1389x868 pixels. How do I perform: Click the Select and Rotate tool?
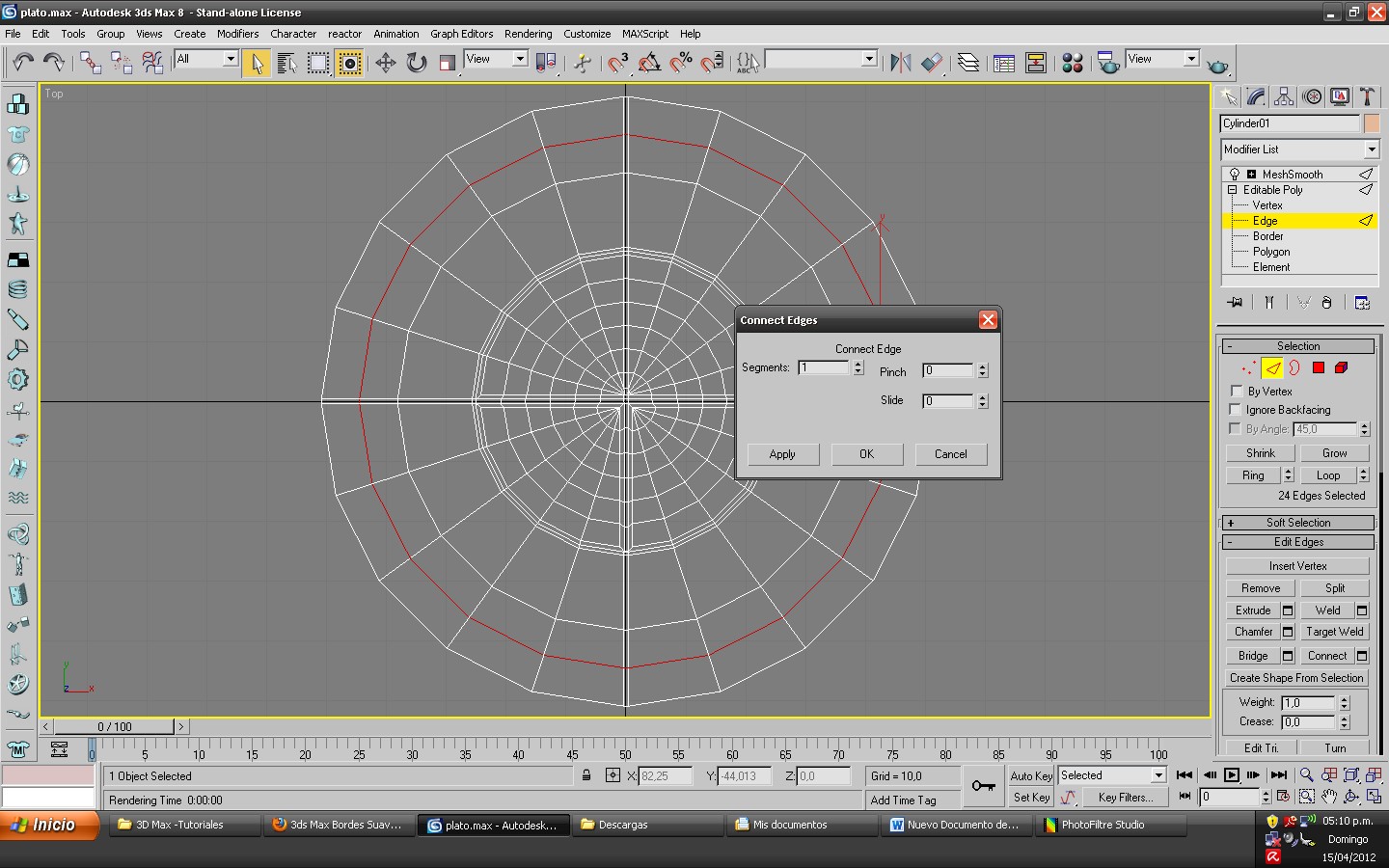(416, 63)
